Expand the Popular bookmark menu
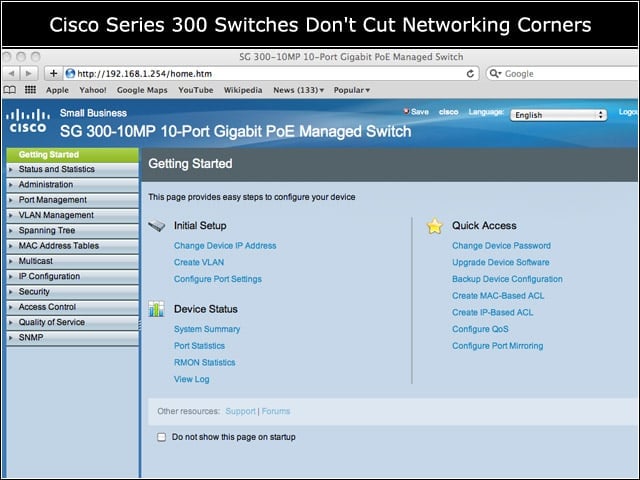Viewport: 640px width, 480px height. pyautogui.click(x=351, y=90)
